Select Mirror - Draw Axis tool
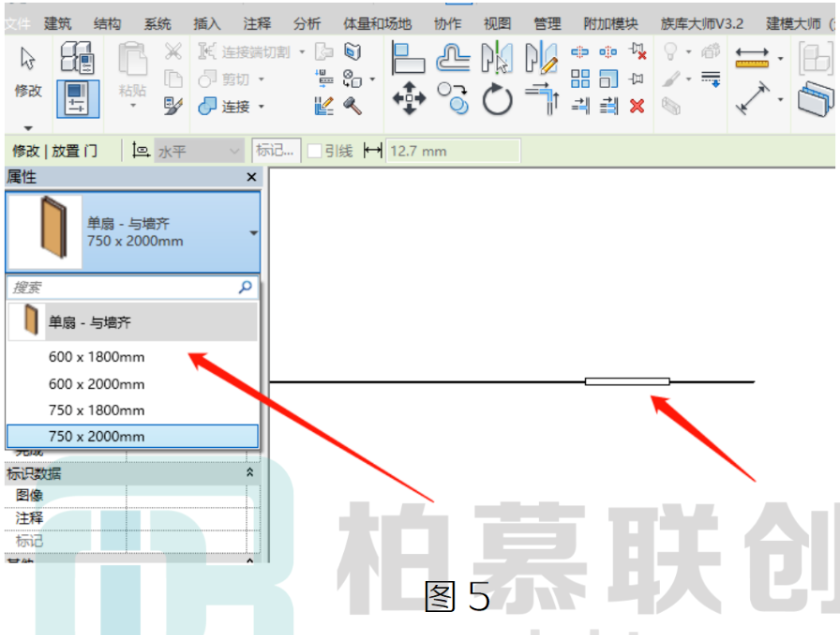Image resolution: width=840 pixels, height=635 pixels. tap(541, 58)
